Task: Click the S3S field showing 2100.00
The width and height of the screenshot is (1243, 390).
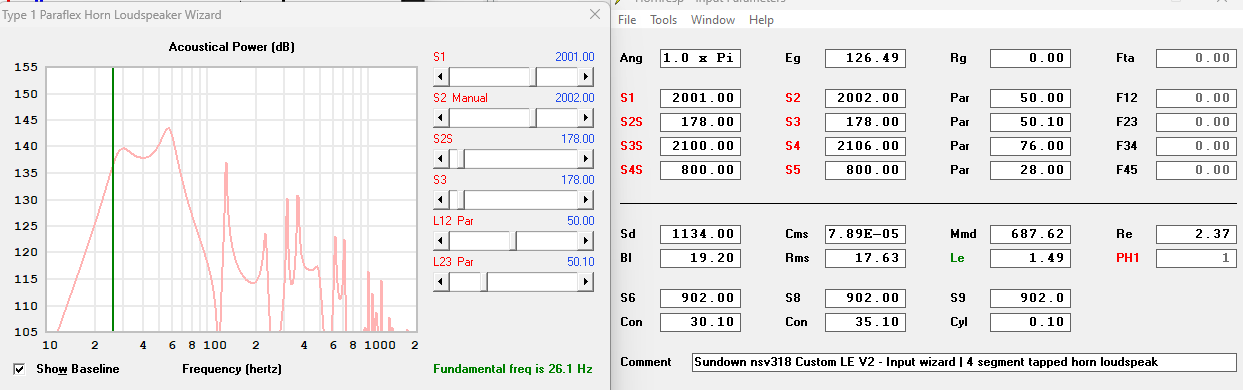Action: coord(700,146)
